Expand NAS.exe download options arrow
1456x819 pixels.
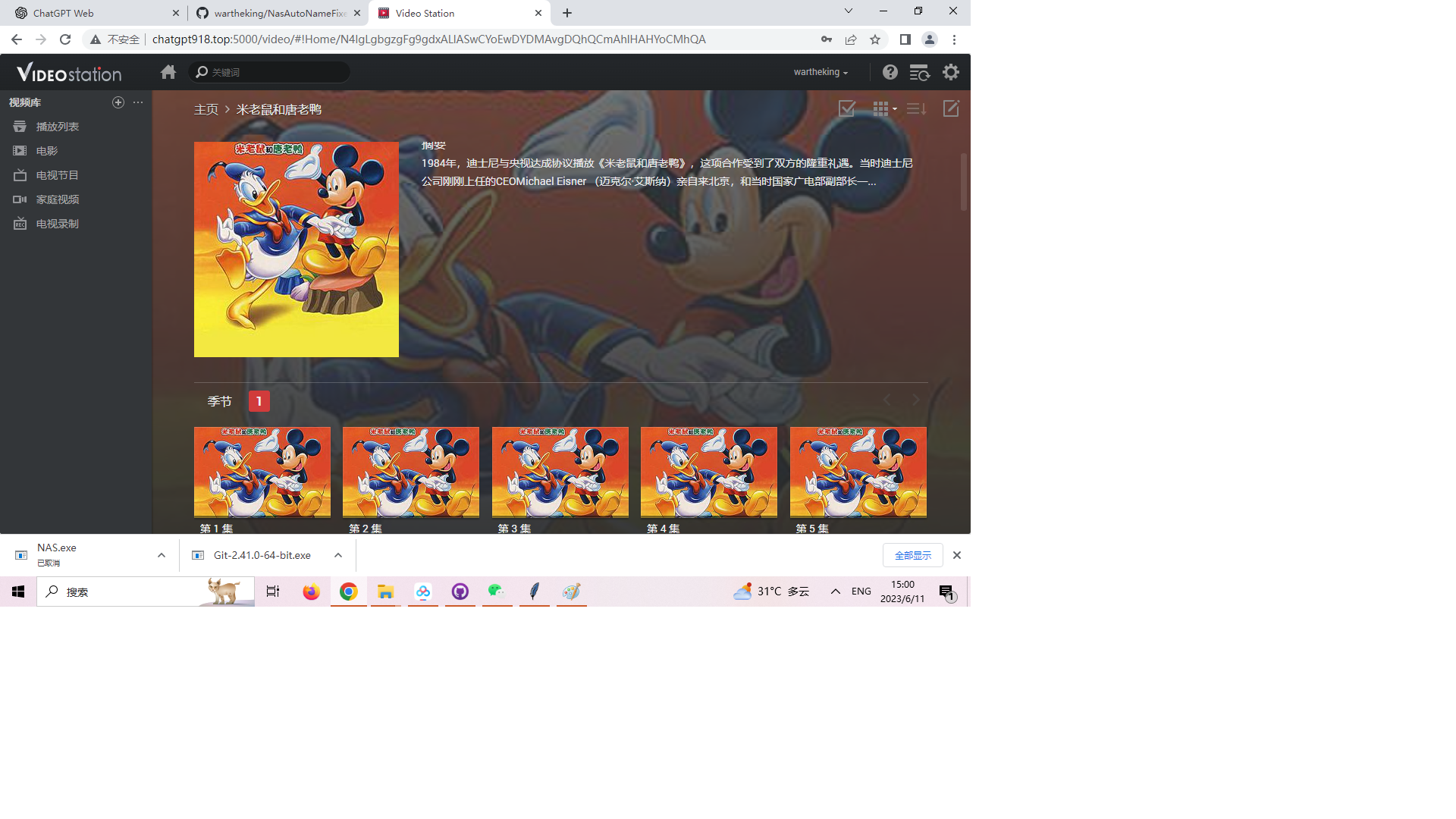(162, 555)
